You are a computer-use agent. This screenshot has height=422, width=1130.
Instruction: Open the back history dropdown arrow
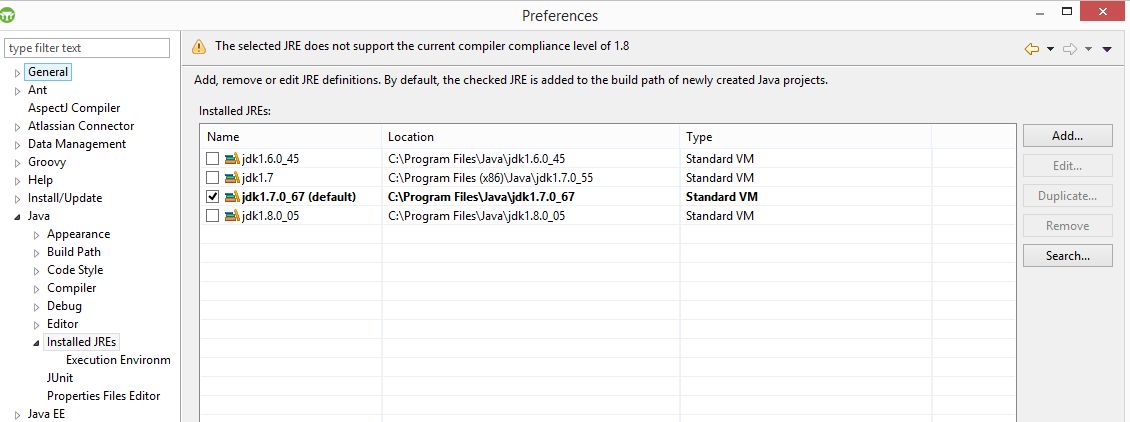coord(1050,49)
